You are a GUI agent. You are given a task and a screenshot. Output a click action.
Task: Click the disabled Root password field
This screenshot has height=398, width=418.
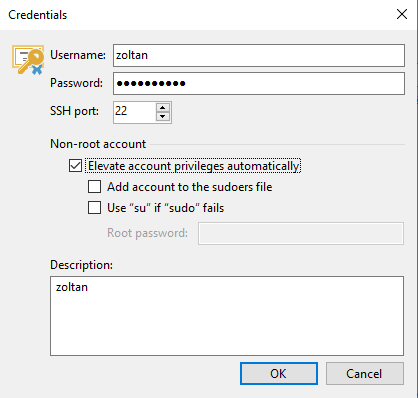(x=301, y=233)
